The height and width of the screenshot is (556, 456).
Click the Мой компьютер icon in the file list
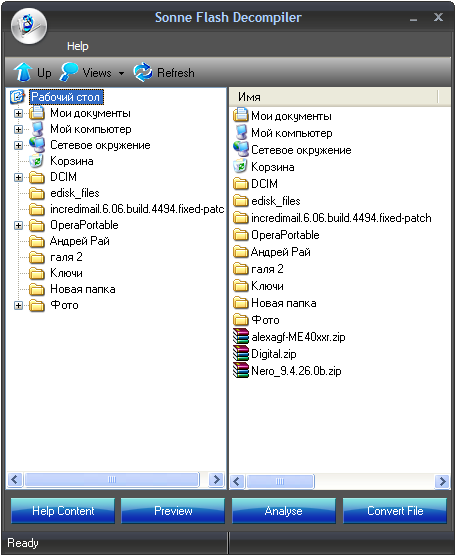(241, 133)
